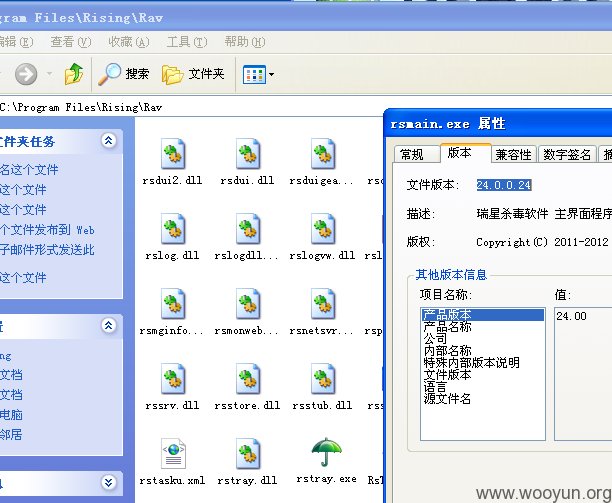This screenshot has height=503, width=612.
Task: Click the rsmain.exe 属性 title bar
Action: 498,124
